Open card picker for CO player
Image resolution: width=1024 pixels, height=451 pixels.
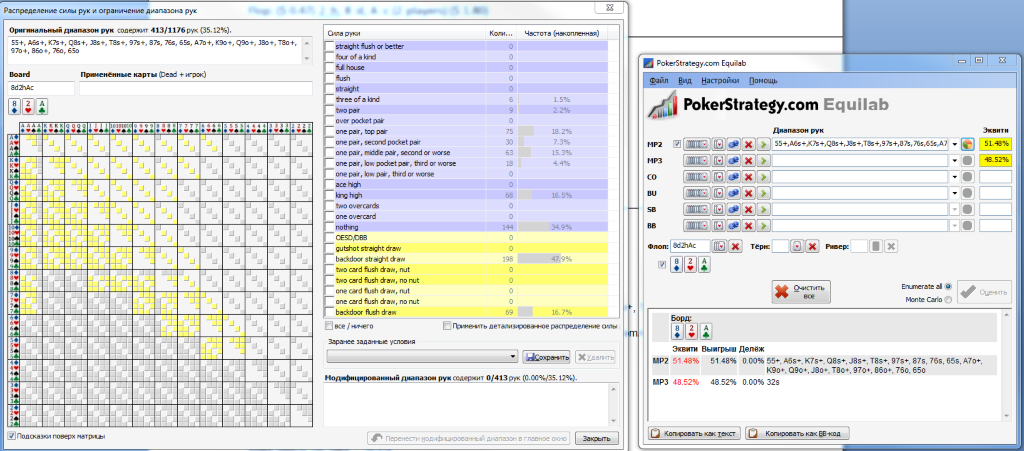(718, 176)
